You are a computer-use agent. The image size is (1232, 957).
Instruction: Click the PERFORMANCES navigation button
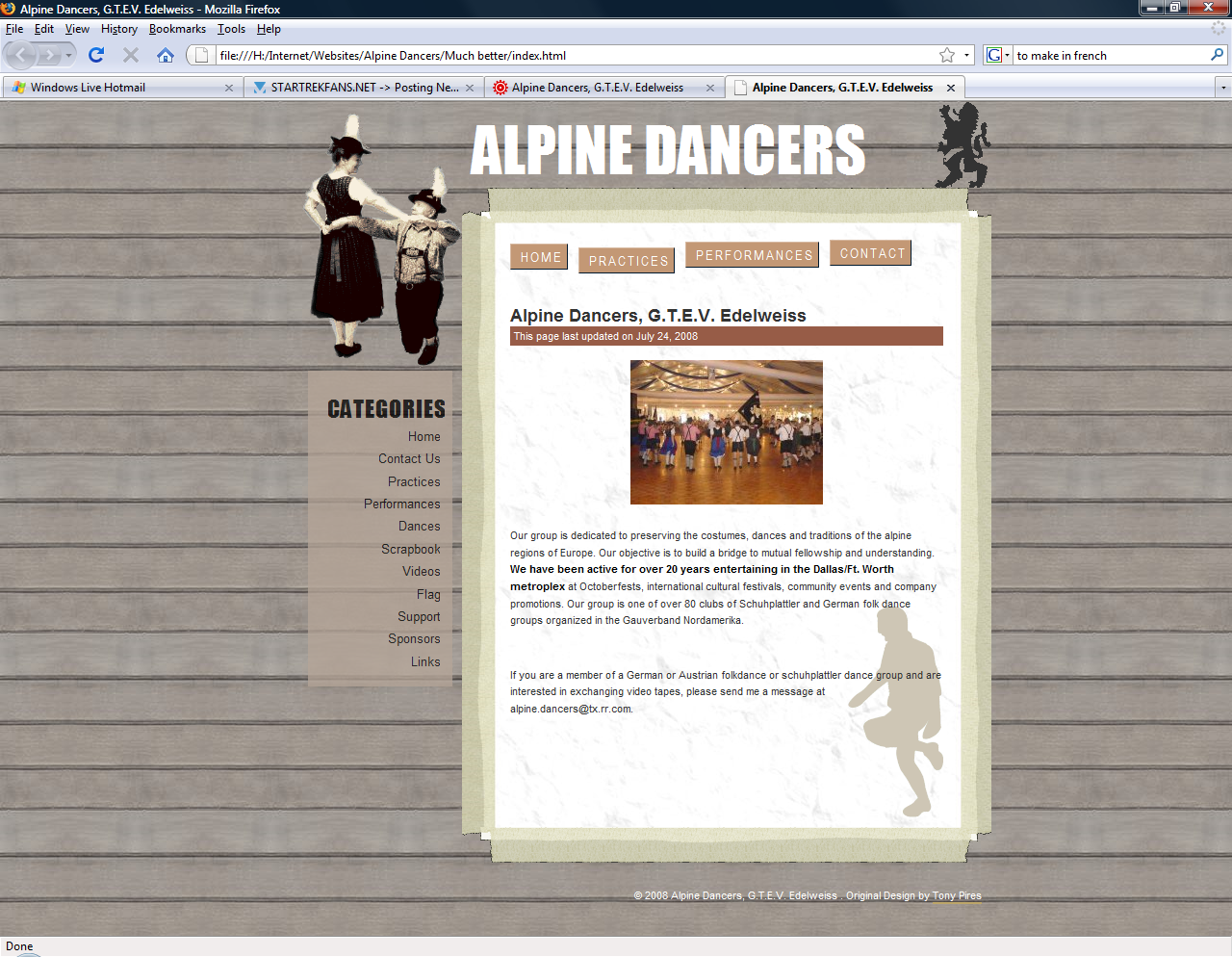753,255
